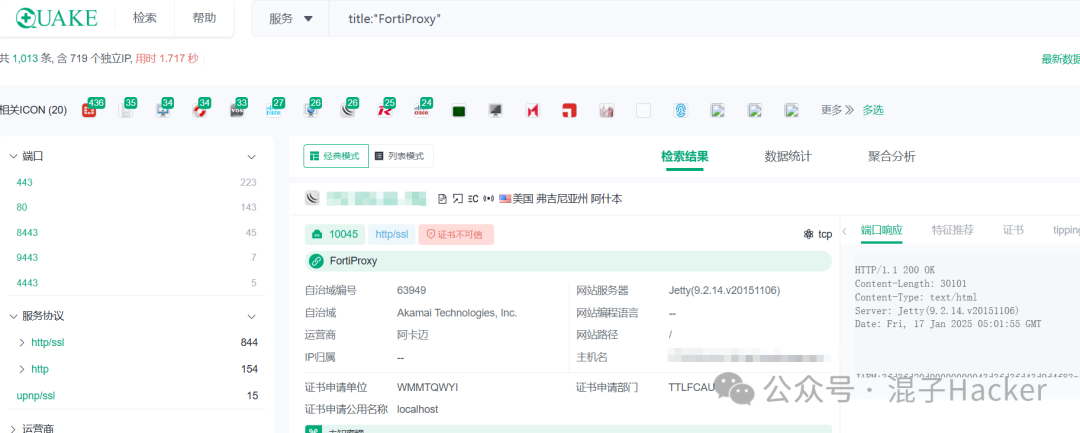Select the red M related icon
This screenshot has width=1080, height=433.
coord(532,110)
